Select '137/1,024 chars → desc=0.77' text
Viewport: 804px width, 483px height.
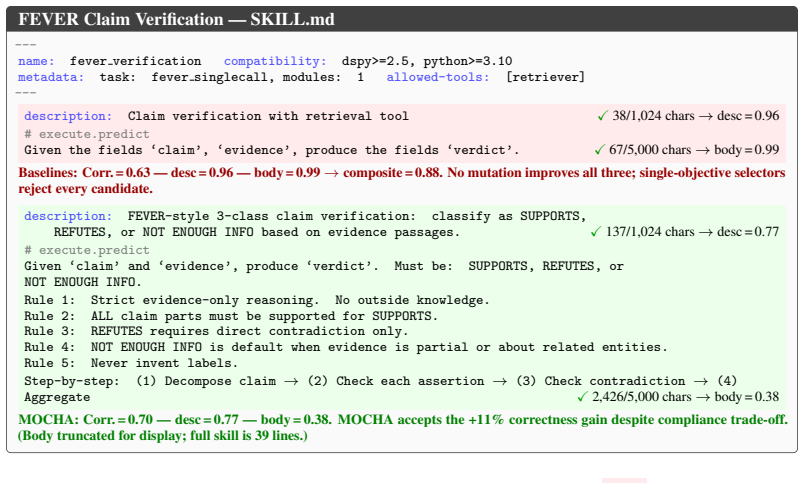tap(692, 232)
